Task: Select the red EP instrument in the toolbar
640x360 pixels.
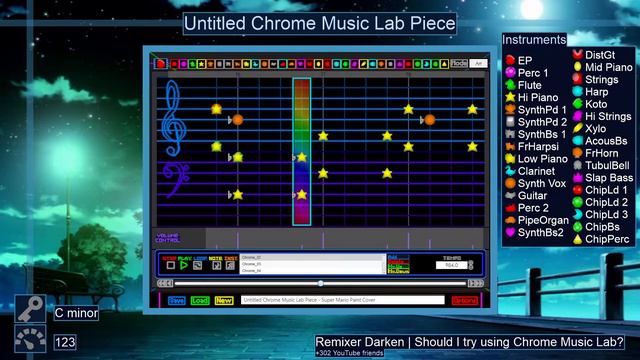Action: 174,64
